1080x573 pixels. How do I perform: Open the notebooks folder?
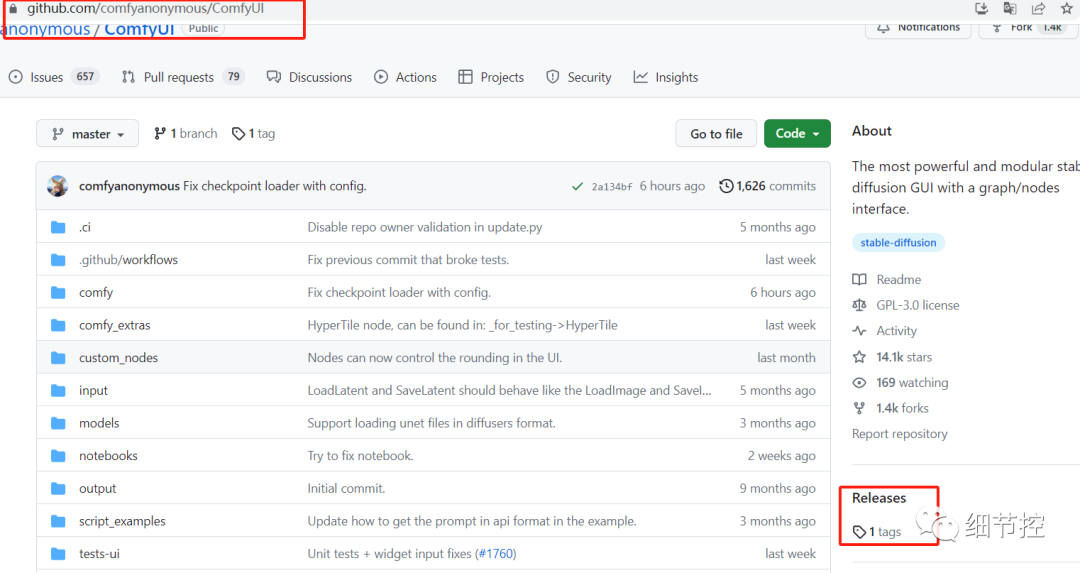[108, 456]
